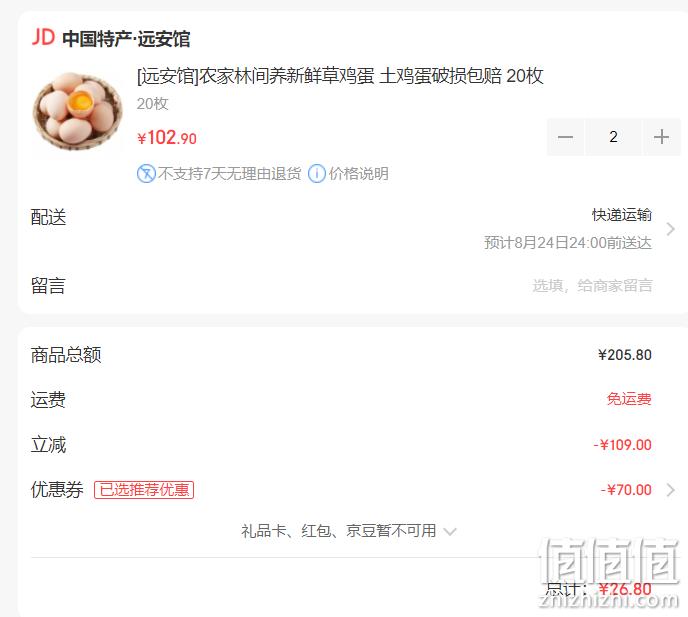The width and height of the screenshot is (688, 617).
Task: Click 不支持7天无理由退货 label
Action: point(229,173)
